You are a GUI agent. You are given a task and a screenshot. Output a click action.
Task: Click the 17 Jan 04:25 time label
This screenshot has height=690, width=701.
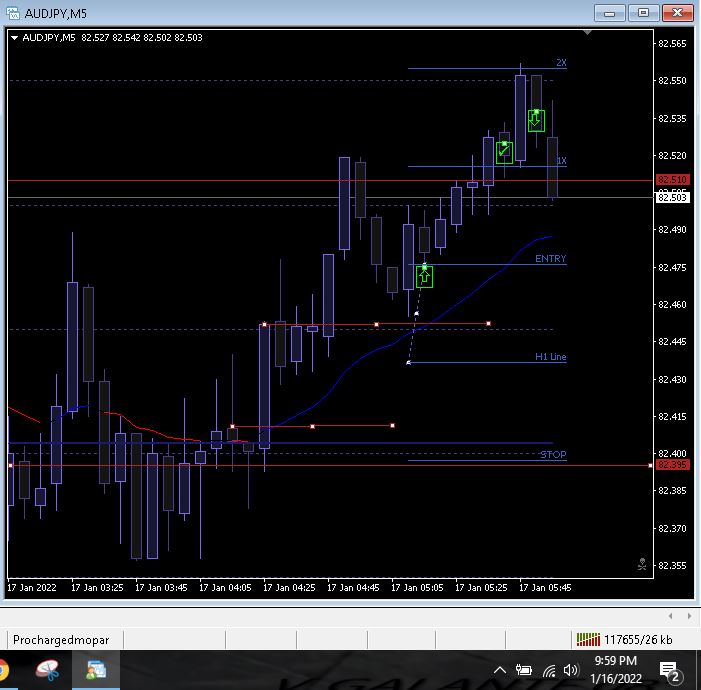tap(289, 588)
